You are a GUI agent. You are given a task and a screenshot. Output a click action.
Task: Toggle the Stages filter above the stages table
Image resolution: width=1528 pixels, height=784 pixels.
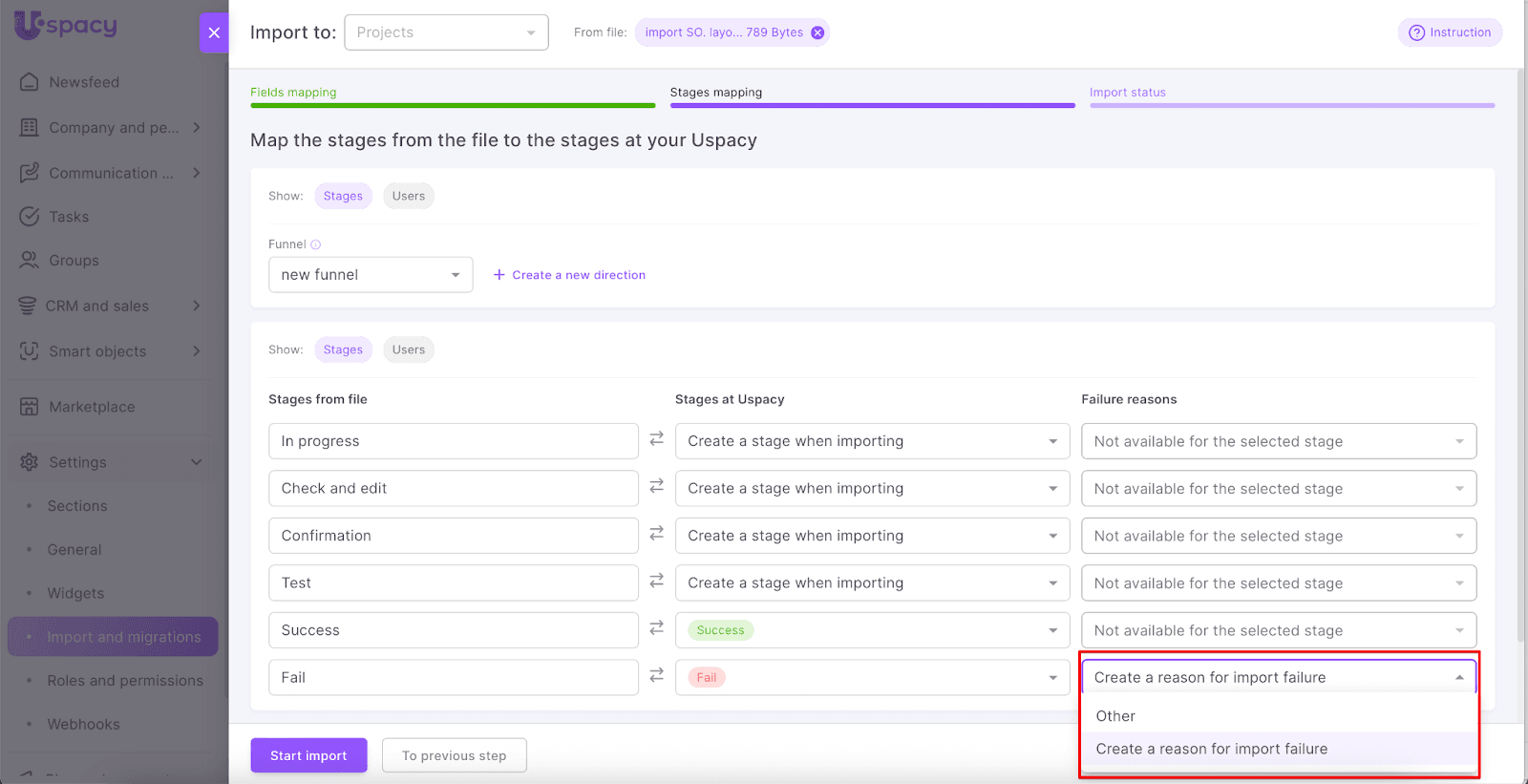(343, 350)
